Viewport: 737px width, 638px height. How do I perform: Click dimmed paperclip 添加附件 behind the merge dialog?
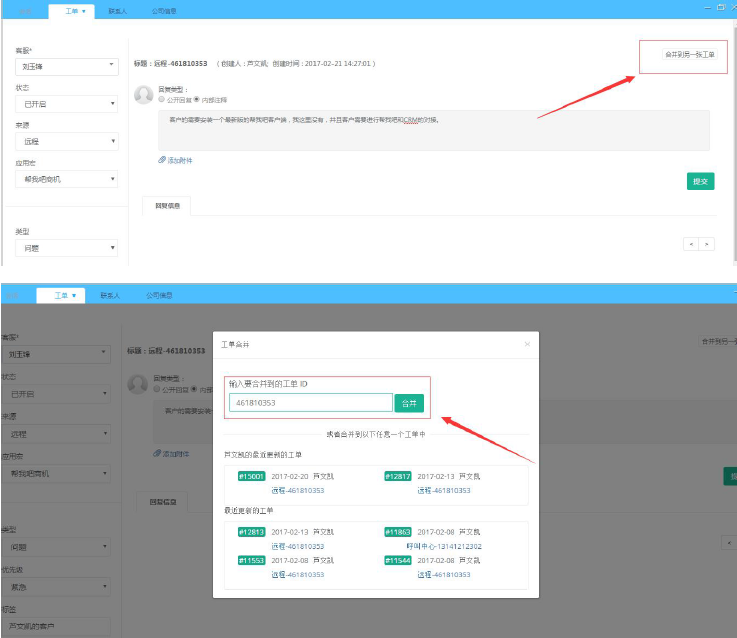click(157, 453)
